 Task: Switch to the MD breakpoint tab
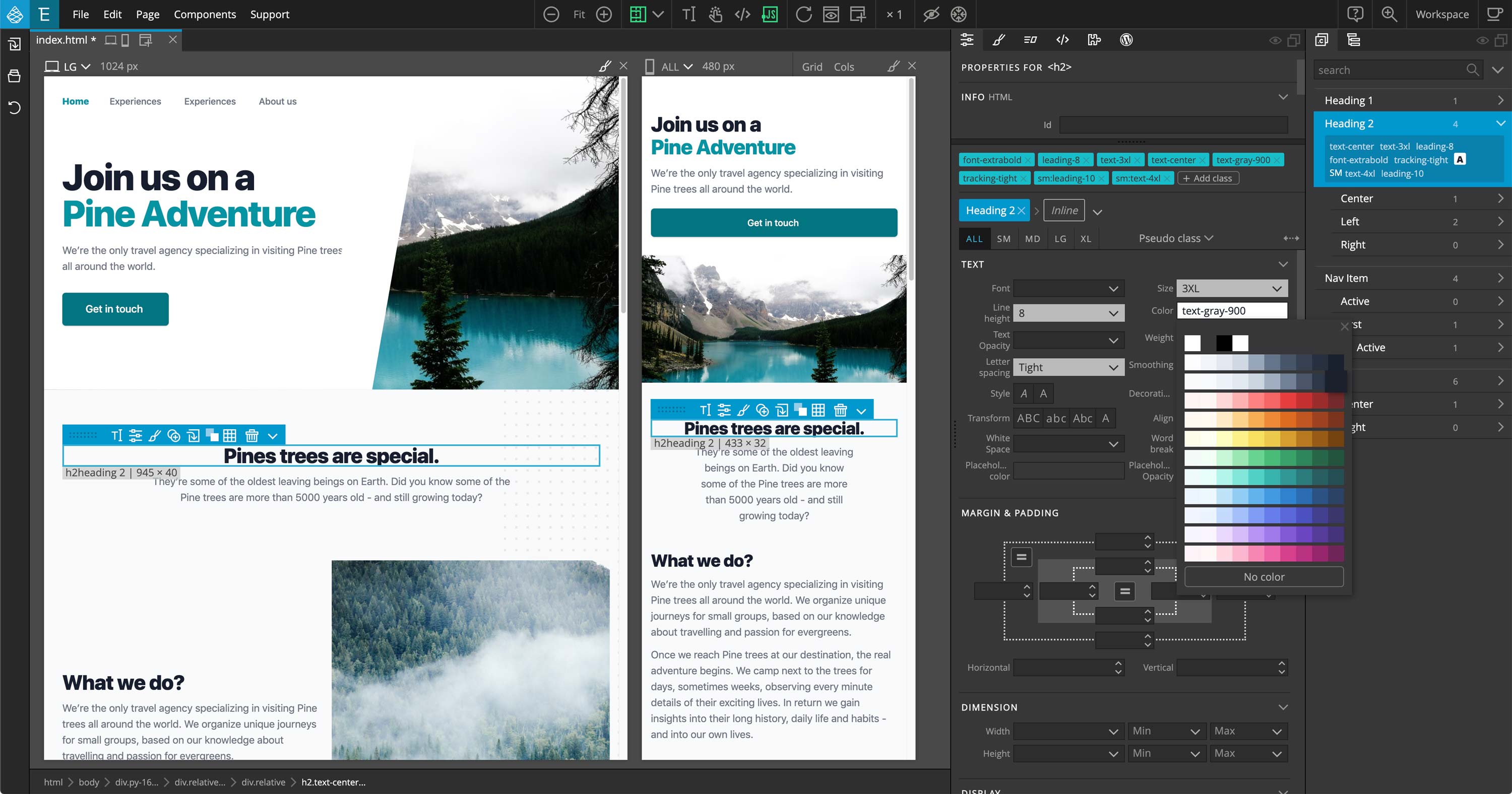click(1032, 238)
